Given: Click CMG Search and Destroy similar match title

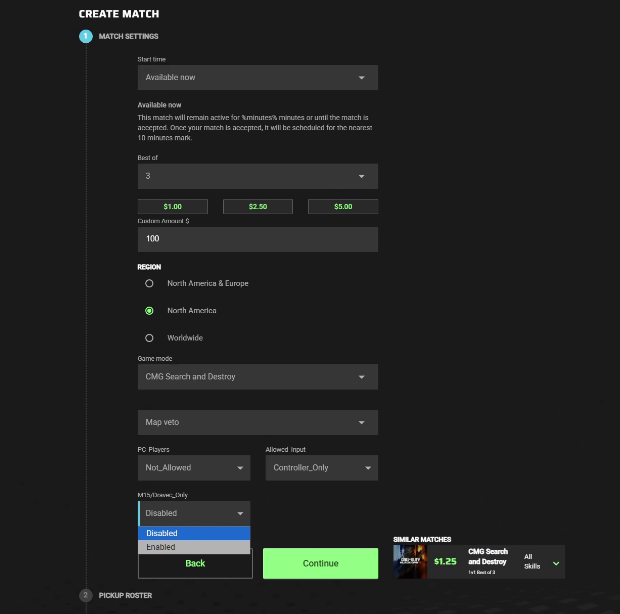Looking at the screenshot, I should pyautogui.click(x=488, y=557).
